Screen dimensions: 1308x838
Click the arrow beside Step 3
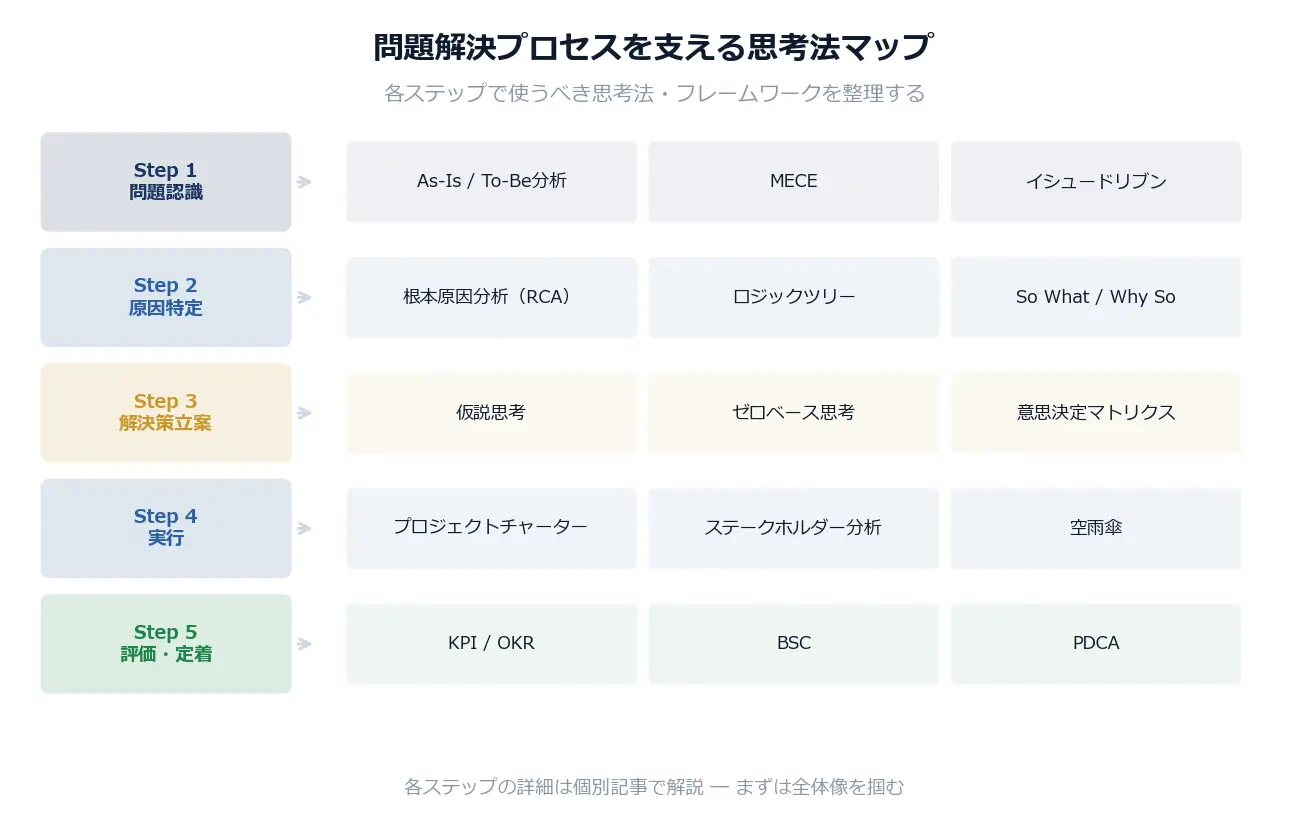point(304,413)
